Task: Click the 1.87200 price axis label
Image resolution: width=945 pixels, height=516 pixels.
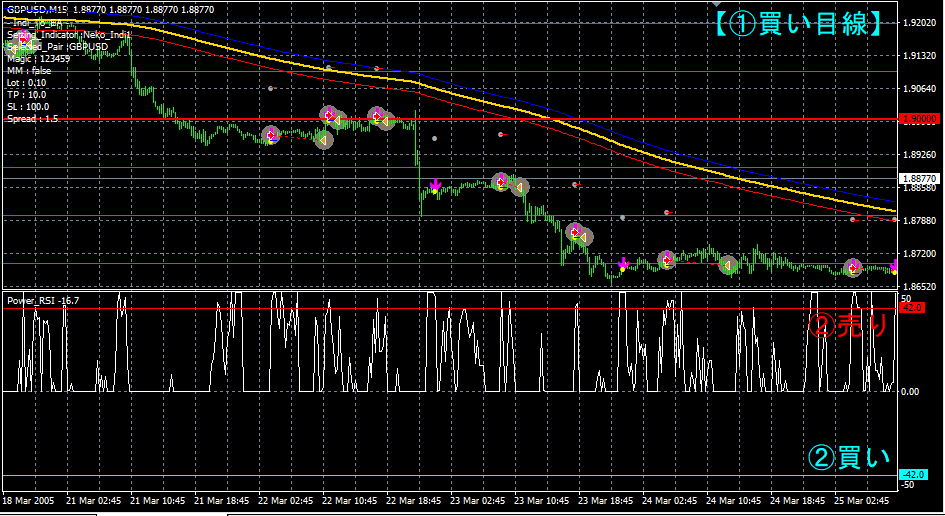Action: coord(920,254)
